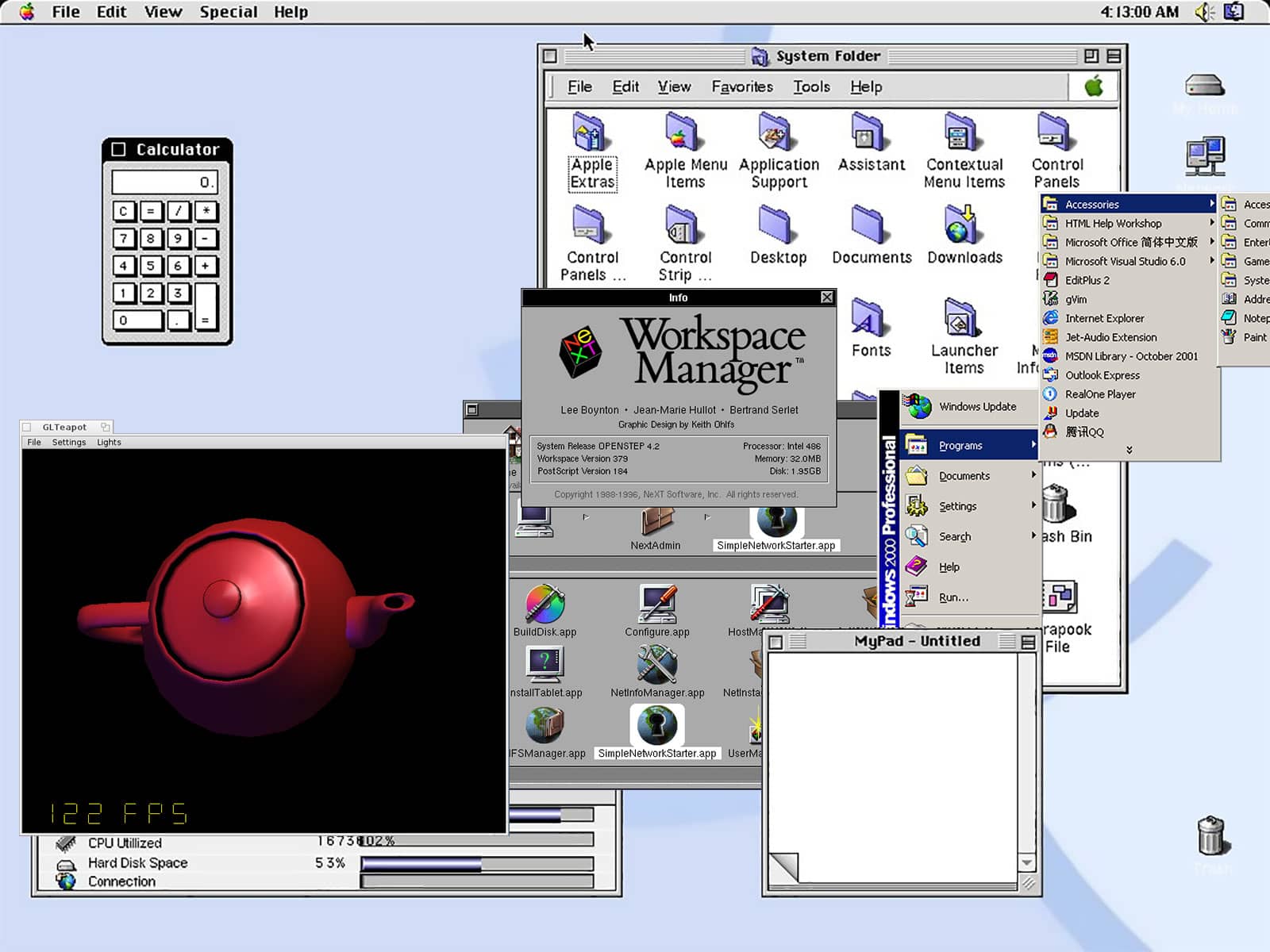This screenshot has height=952, width=1270.
Task: Click the Hard Disk Space progress bar
Action: pos(476,863)
